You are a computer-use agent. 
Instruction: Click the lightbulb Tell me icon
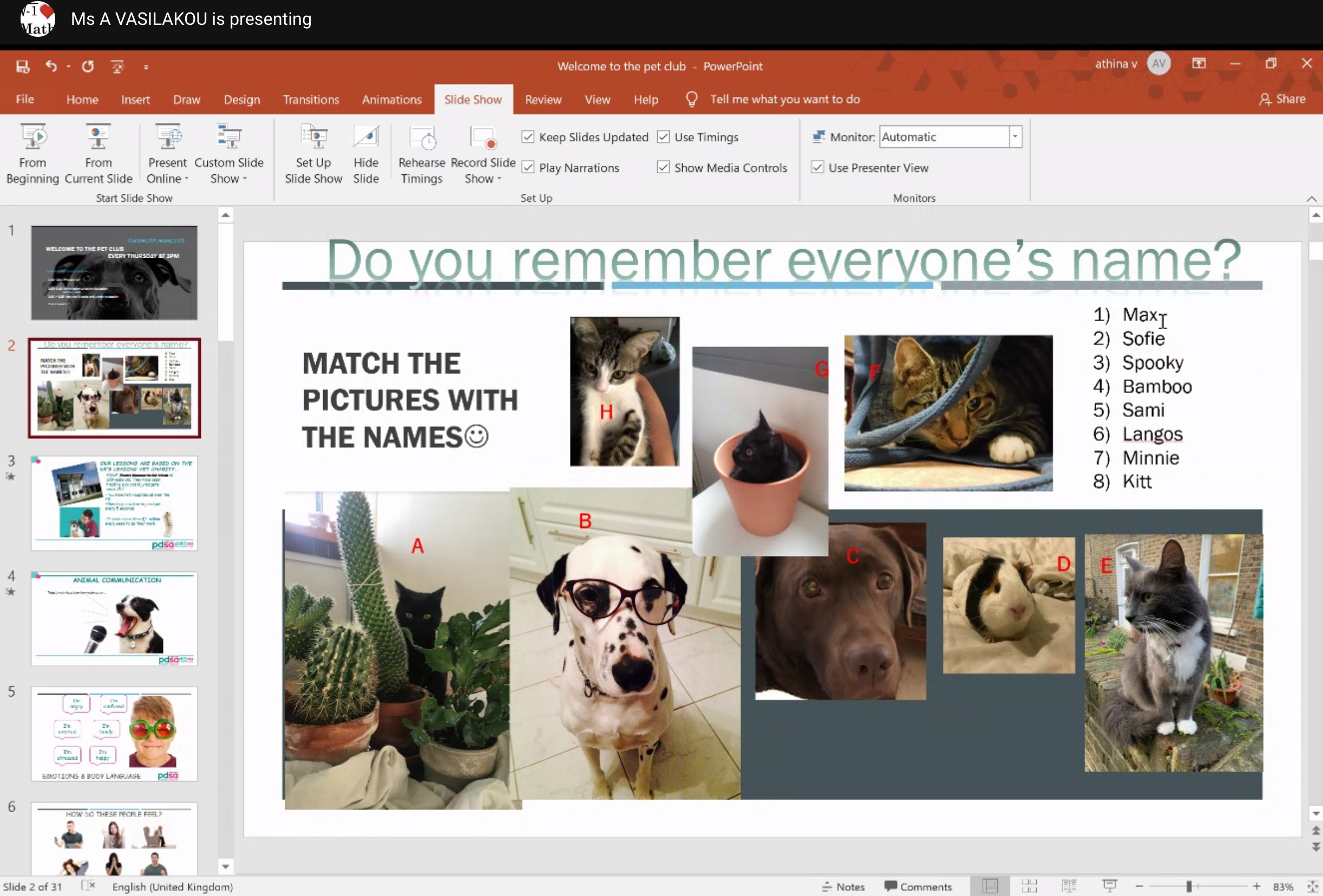point(692,100)
